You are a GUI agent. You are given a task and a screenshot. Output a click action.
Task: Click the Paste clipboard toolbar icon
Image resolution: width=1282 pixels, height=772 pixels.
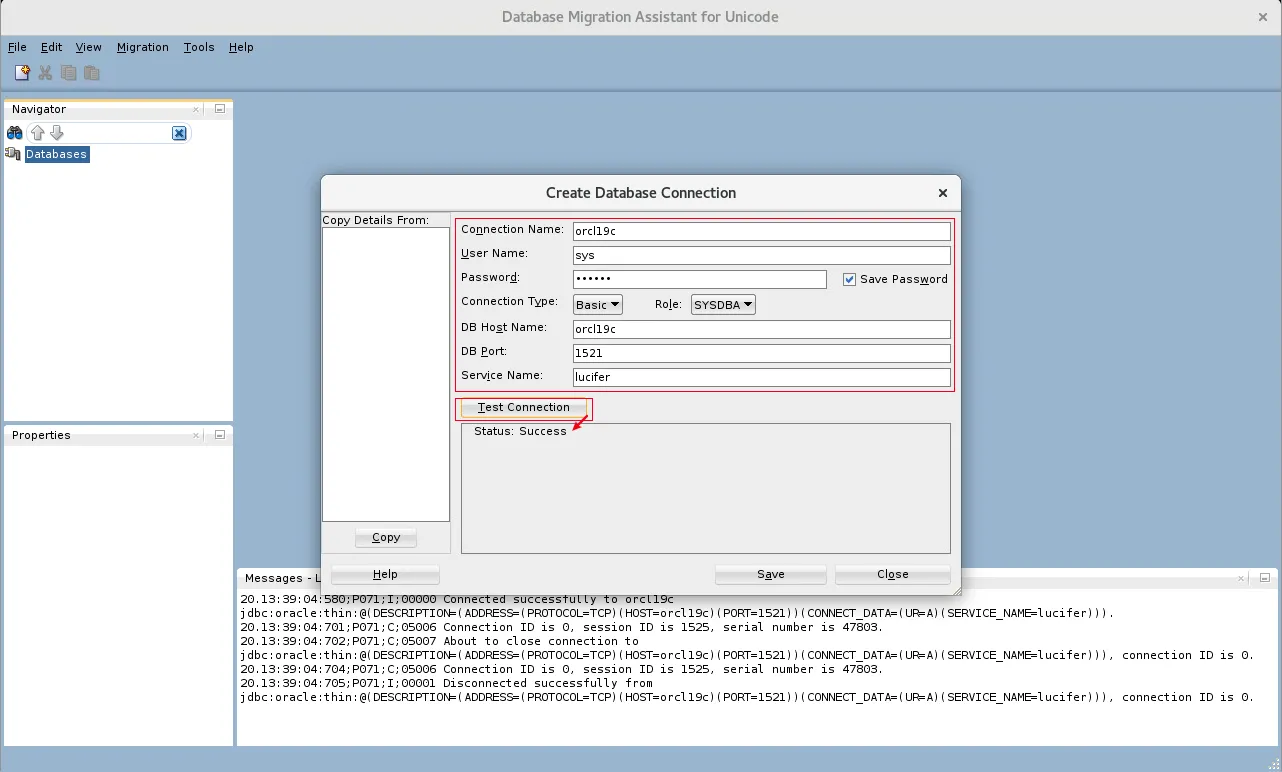[91, 73]
